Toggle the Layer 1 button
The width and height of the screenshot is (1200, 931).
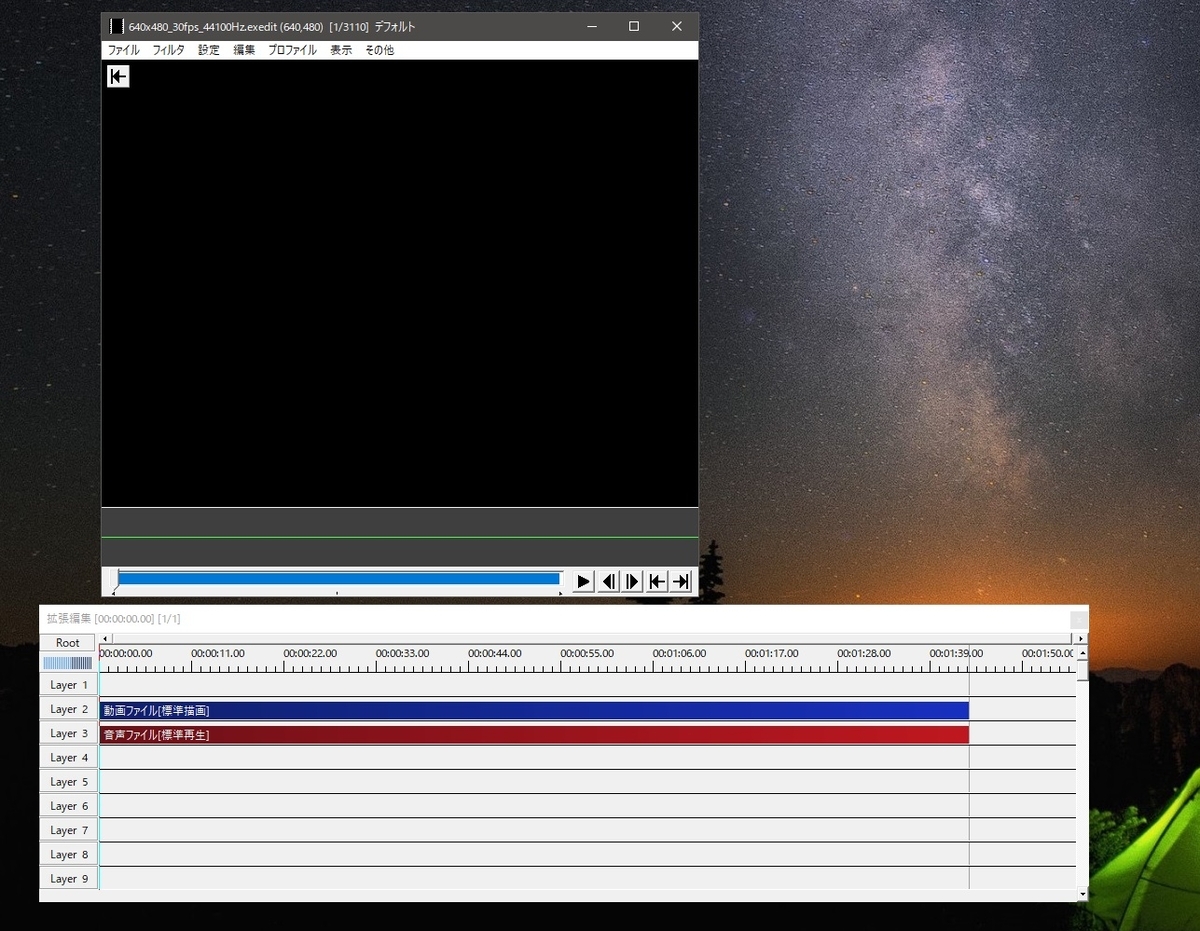pos(69,685)
